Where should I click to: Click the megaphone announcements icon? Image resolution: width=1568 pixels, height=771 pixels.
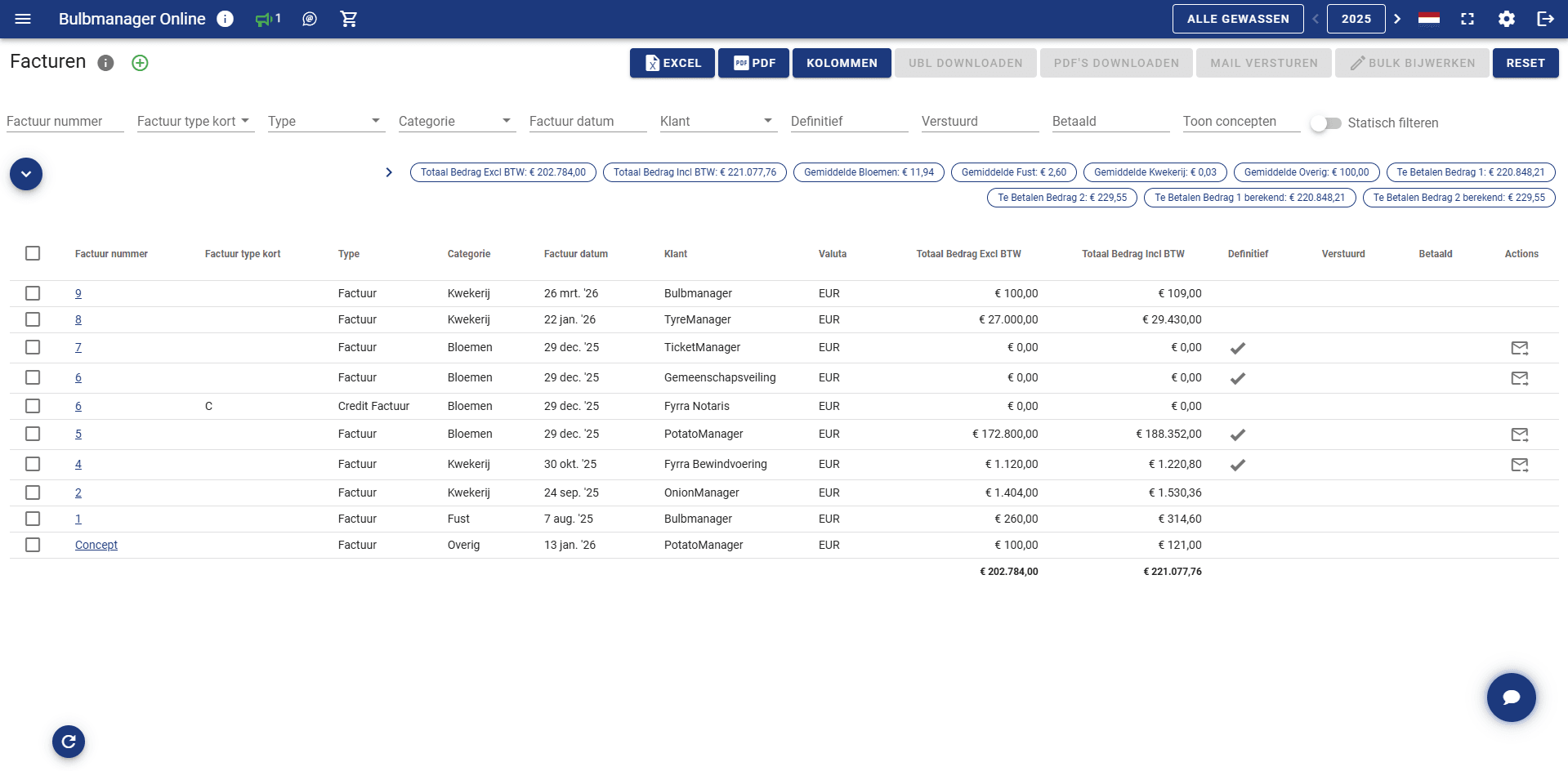click(x=263, y=19)
